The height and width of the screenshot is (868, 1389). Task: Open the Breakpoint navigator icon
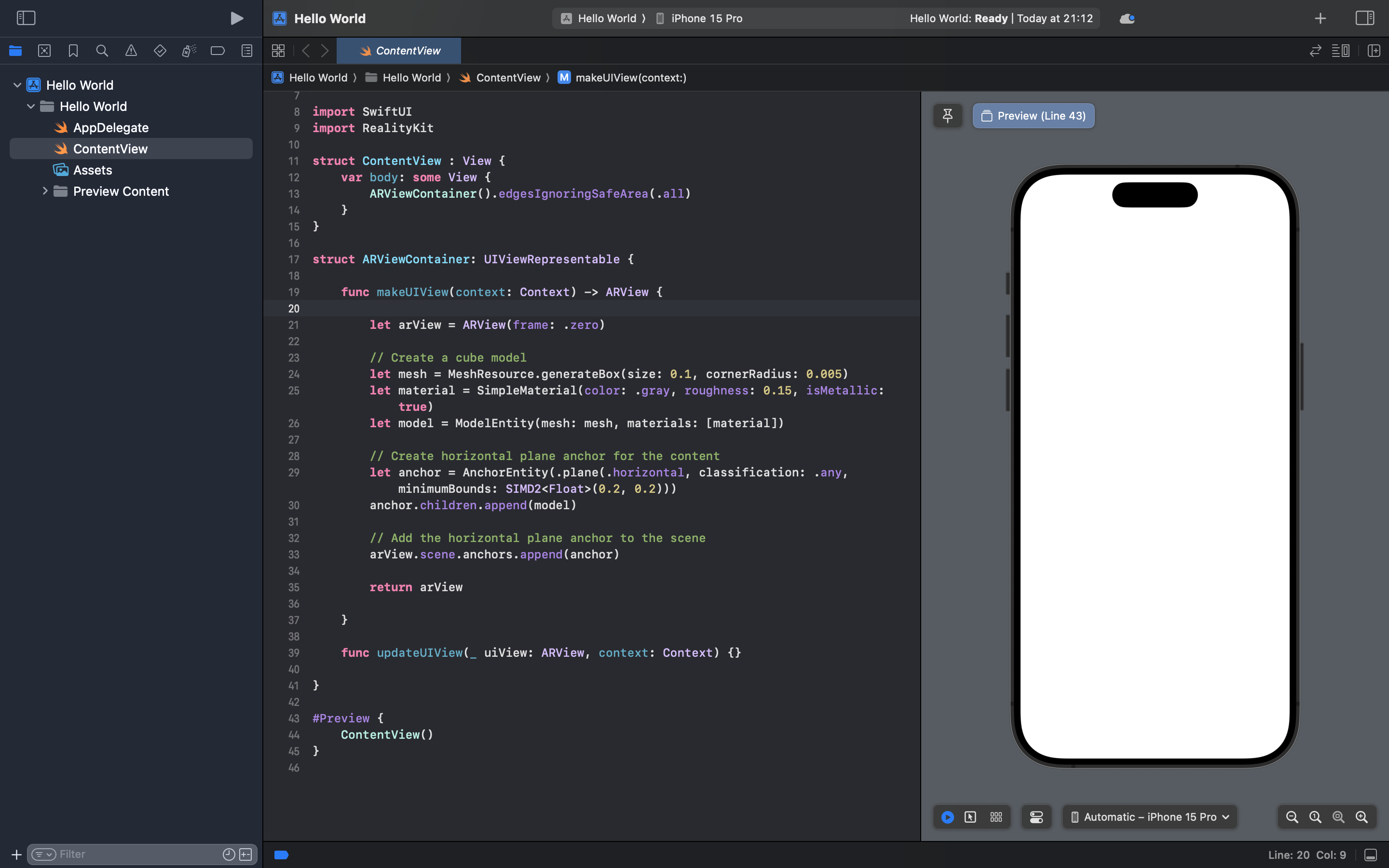coord(218,51)
